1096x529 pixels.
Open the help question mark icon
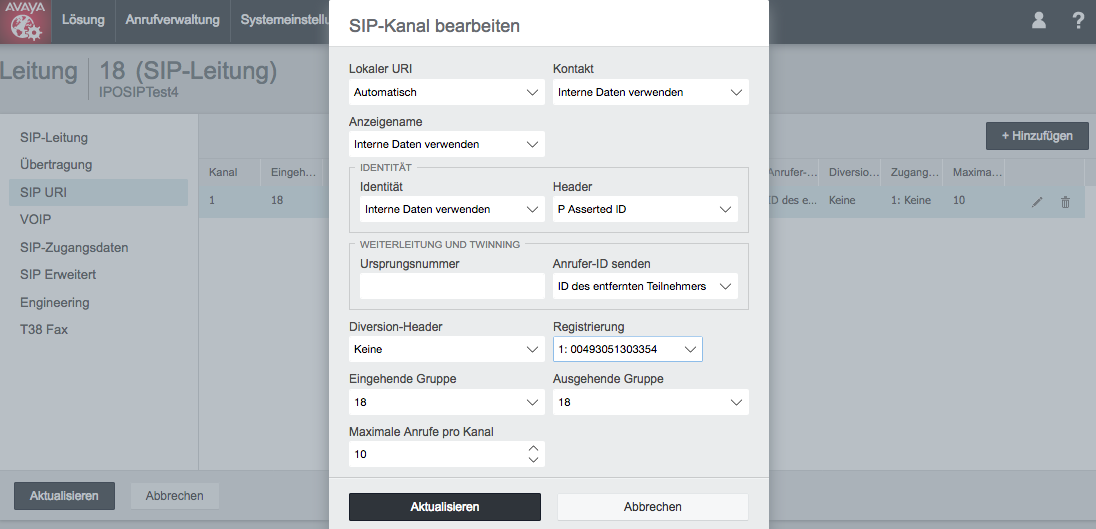[x=1079, y=20]
